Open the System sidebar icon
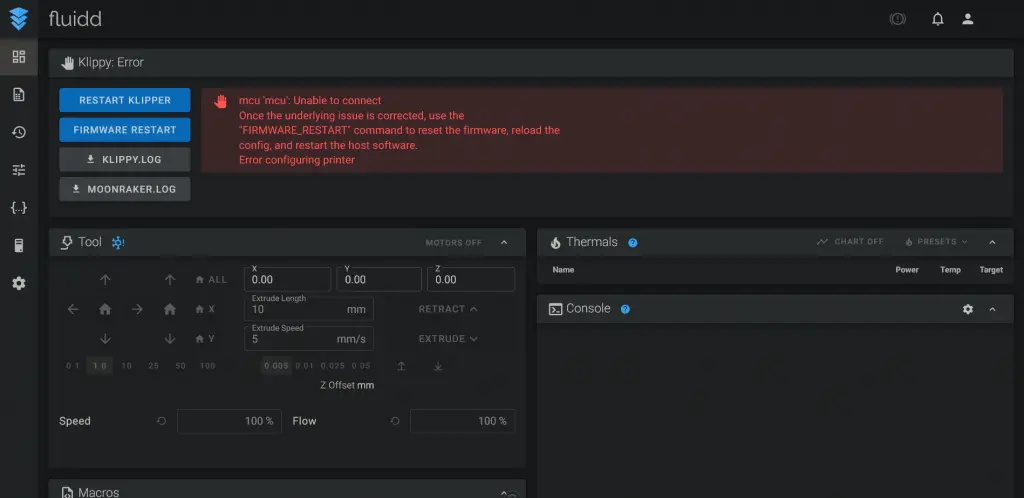This screenshot has width=1024, height=498. click(x=19, y=246)
